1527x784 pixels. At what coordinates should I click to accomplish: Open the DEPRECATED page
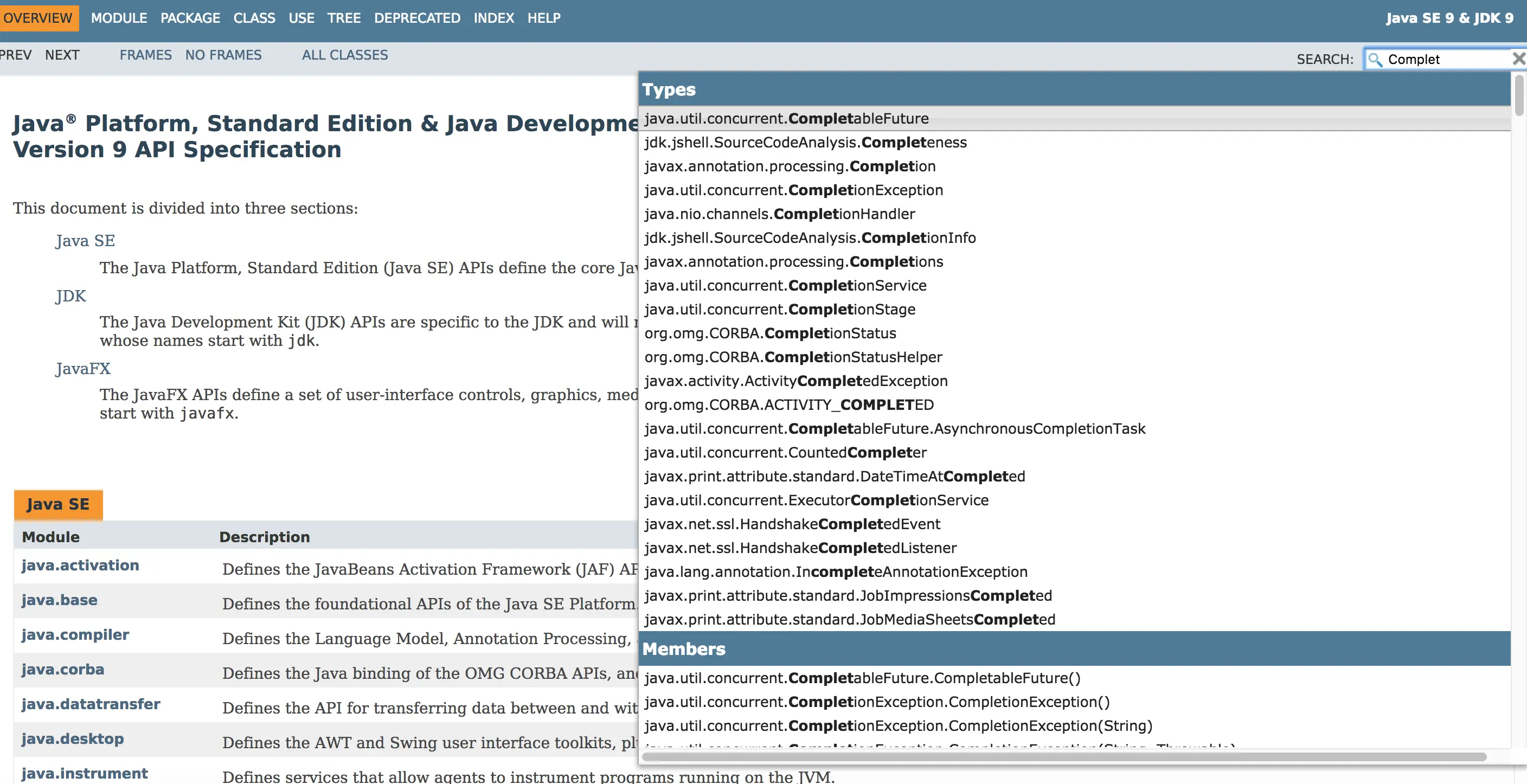(x=416, y=18)
